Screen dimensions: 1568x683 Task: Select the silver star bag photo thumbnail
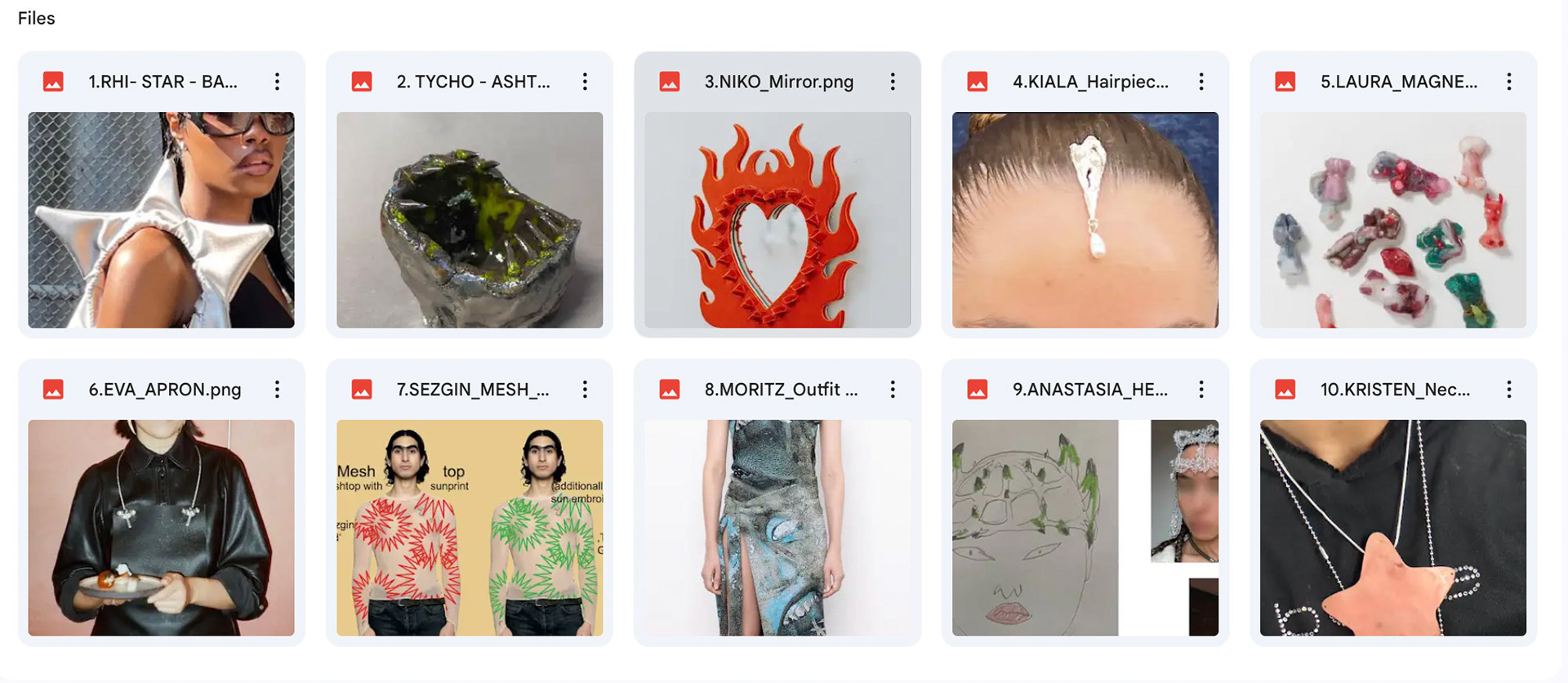[161, 220]
